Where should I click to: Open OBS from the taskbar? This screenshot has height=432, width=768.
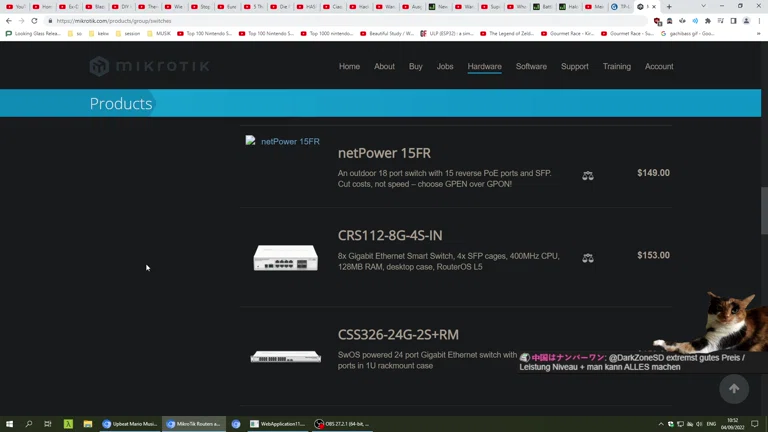tap(342, 424)
